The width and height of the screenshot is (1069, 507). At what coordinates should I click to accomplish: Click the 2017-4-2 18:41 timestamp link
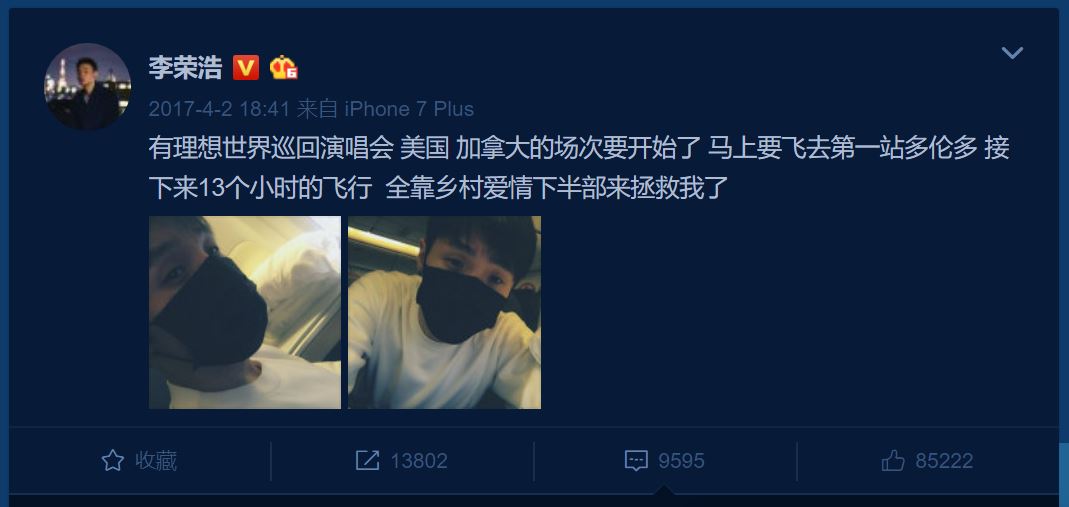[x=220, y=109]
